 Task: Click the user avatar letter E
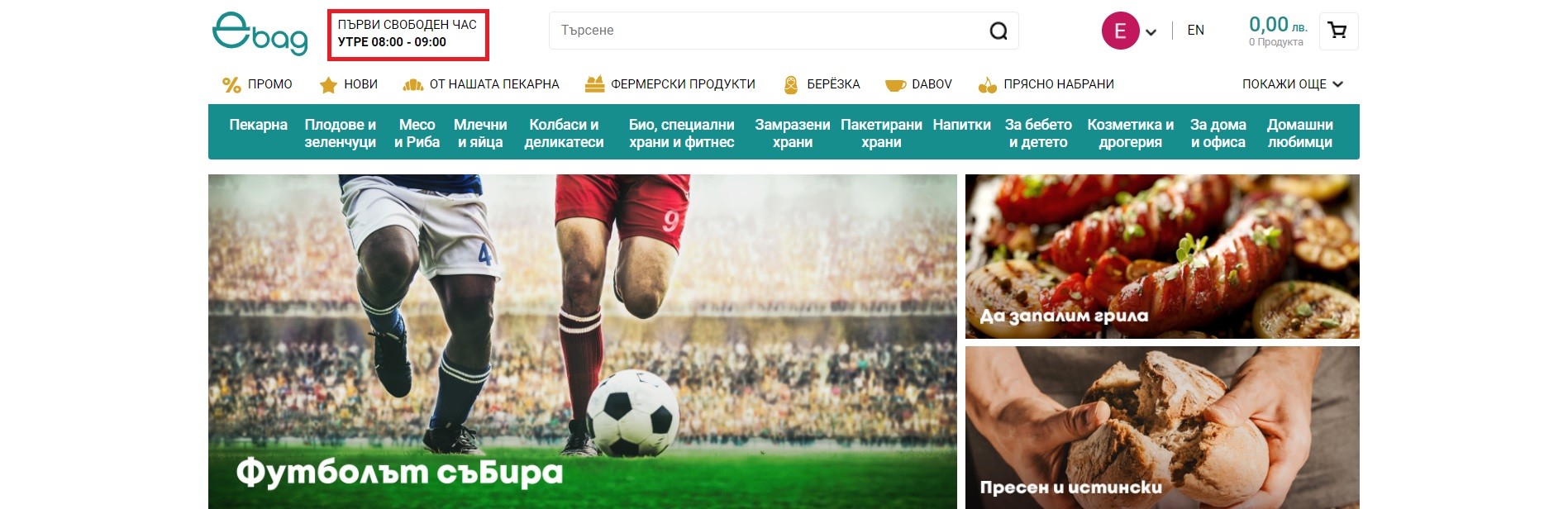coord(1121,31)
